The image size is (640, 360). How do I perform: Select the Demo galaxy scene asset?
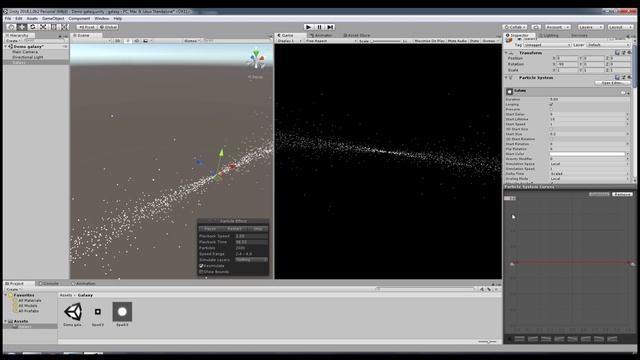coord(73,312)
